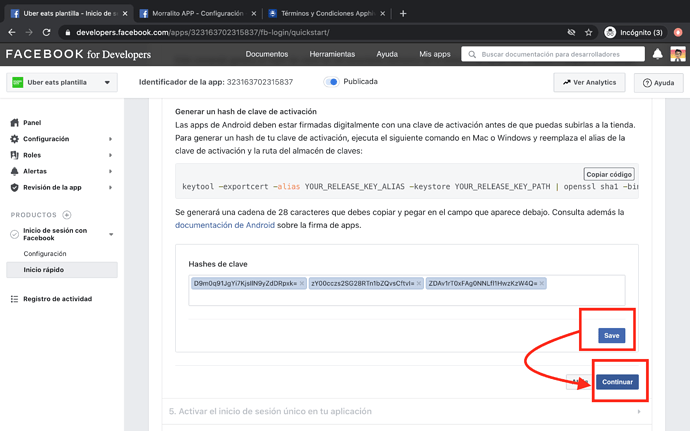Image resolution: width=690 pixels, height=431 pixels.
Task: Open the Herramientas menu
Action: 332,54
